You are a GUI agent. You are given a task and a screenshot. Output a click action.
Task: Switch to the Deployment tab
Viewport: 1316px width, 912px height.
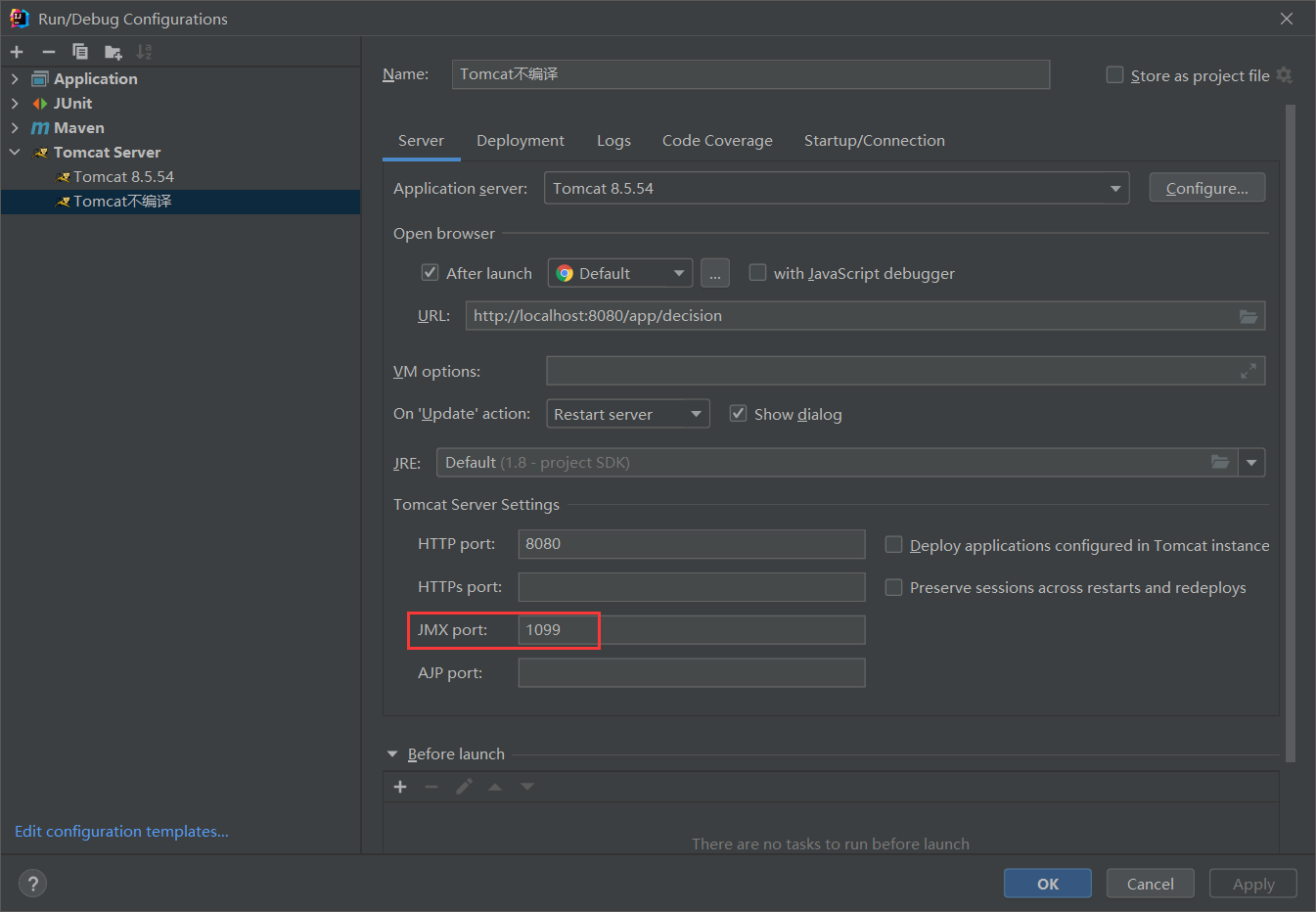point(520,141)
